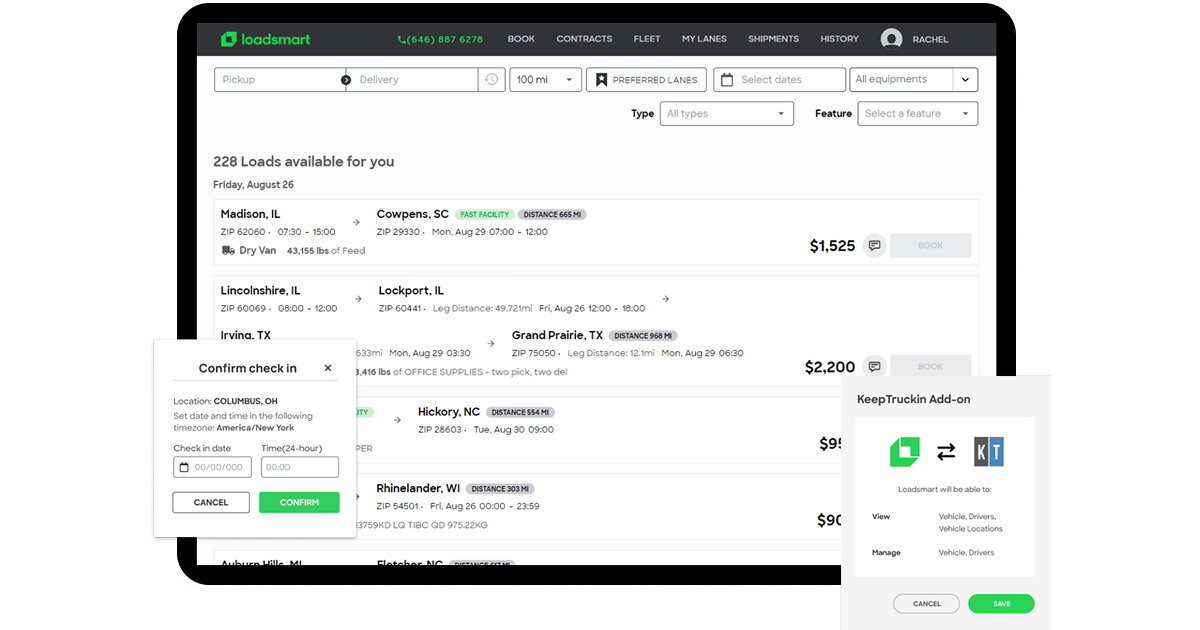Click the PREFERRED LANES button

tap(647, 80)
